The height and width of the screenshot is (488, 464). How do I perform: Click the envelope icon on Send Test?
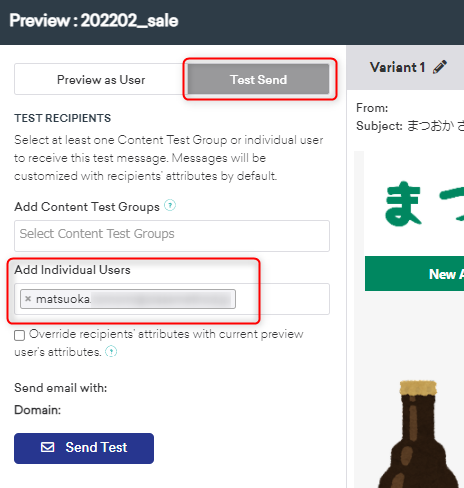point(47,447)
